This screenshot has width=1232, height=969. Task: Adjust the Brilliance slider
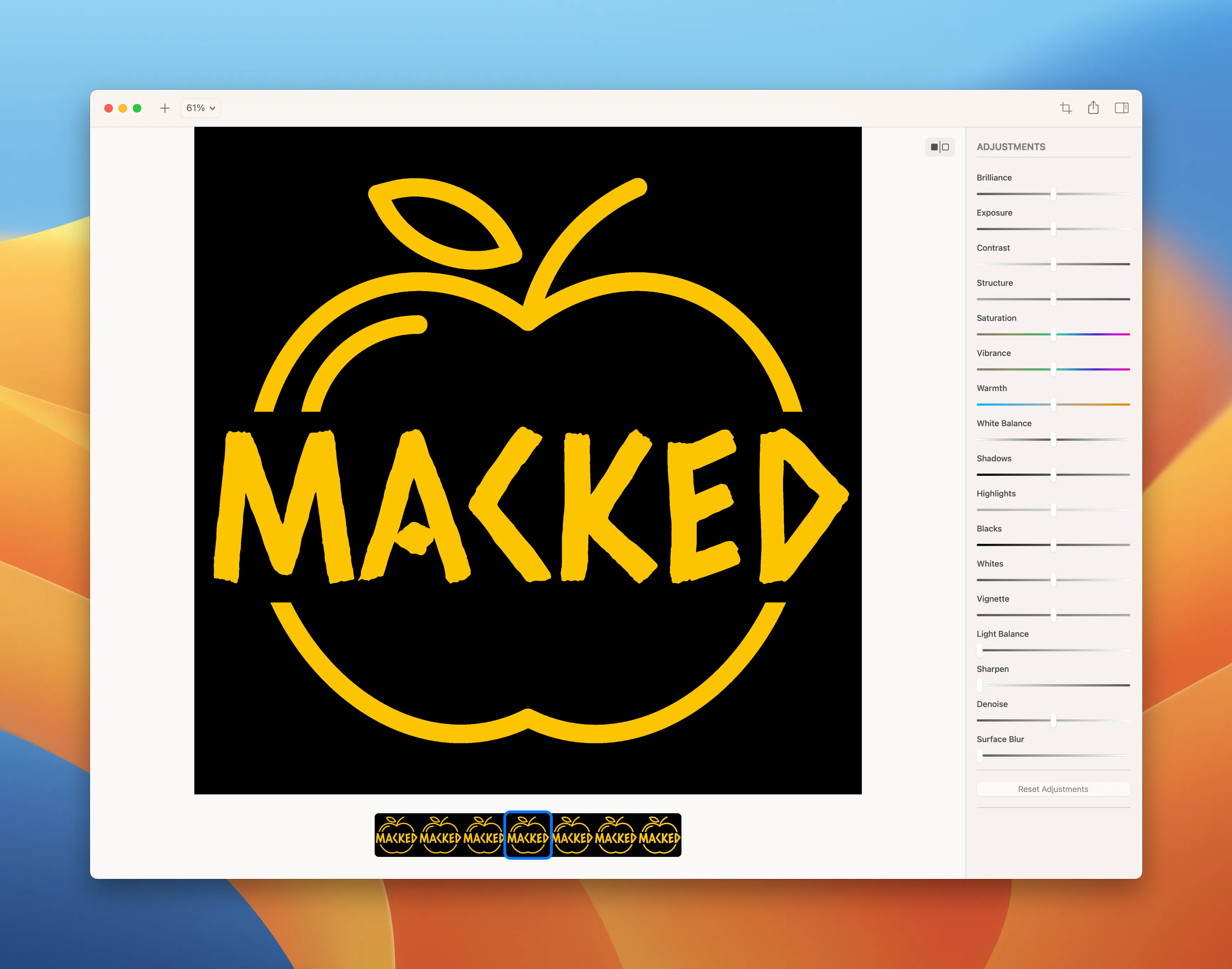point(1053,194)
